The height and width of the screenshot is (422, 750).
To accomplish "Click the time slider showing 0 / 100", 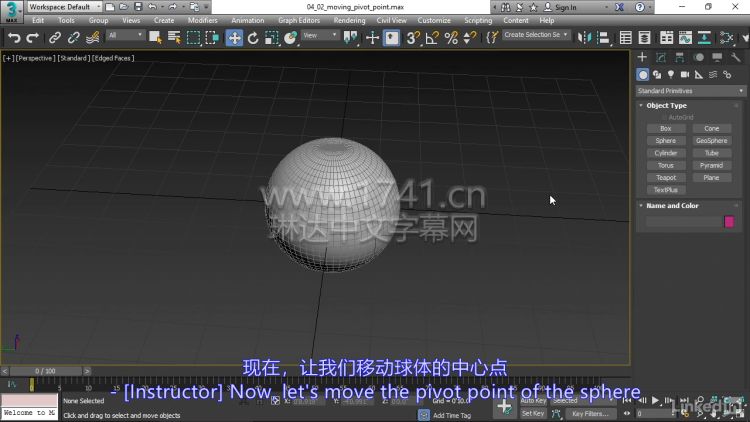I will [45, 371].
